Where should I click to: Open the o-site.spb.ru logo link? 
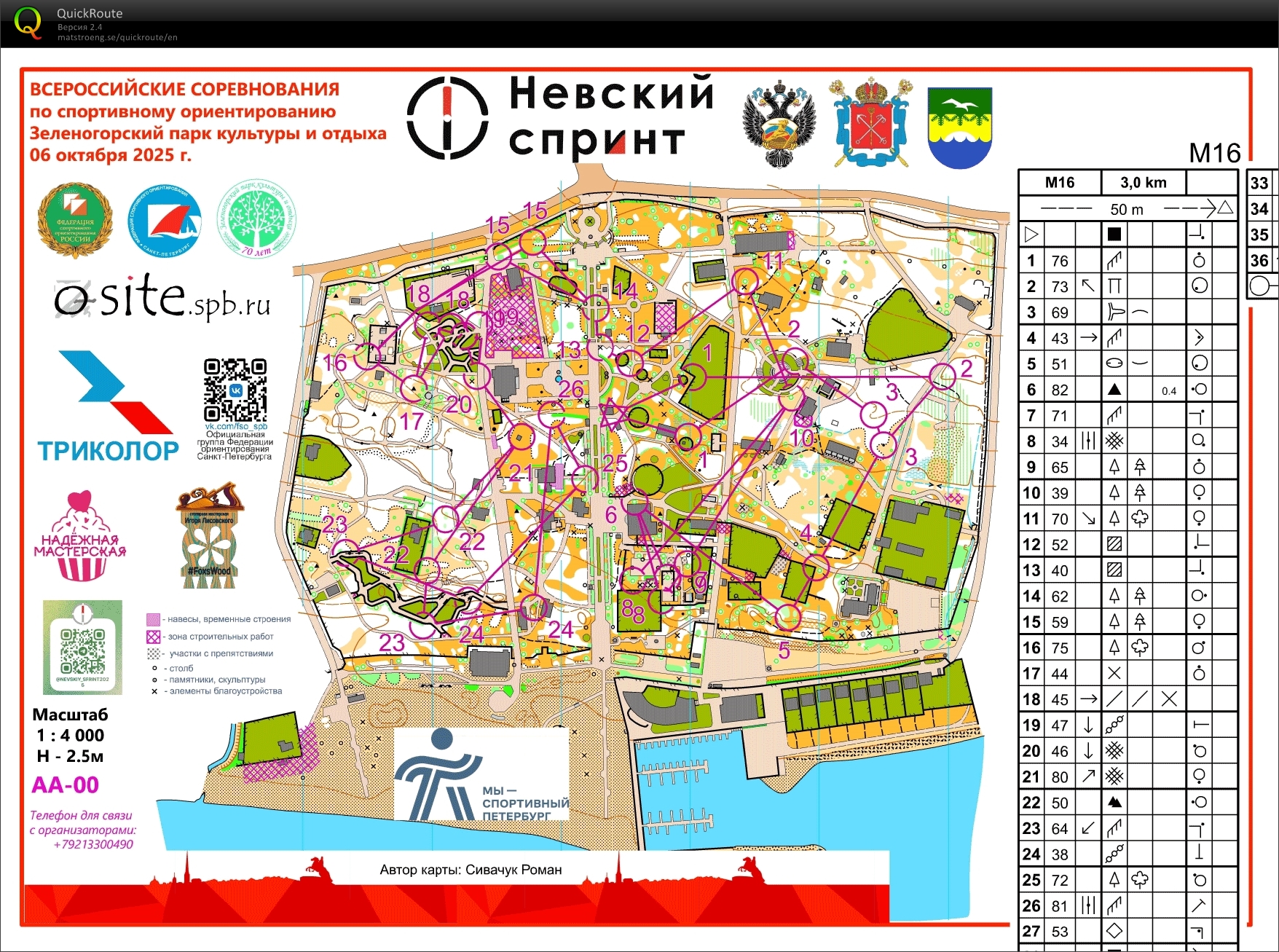[x=162, y=298]
